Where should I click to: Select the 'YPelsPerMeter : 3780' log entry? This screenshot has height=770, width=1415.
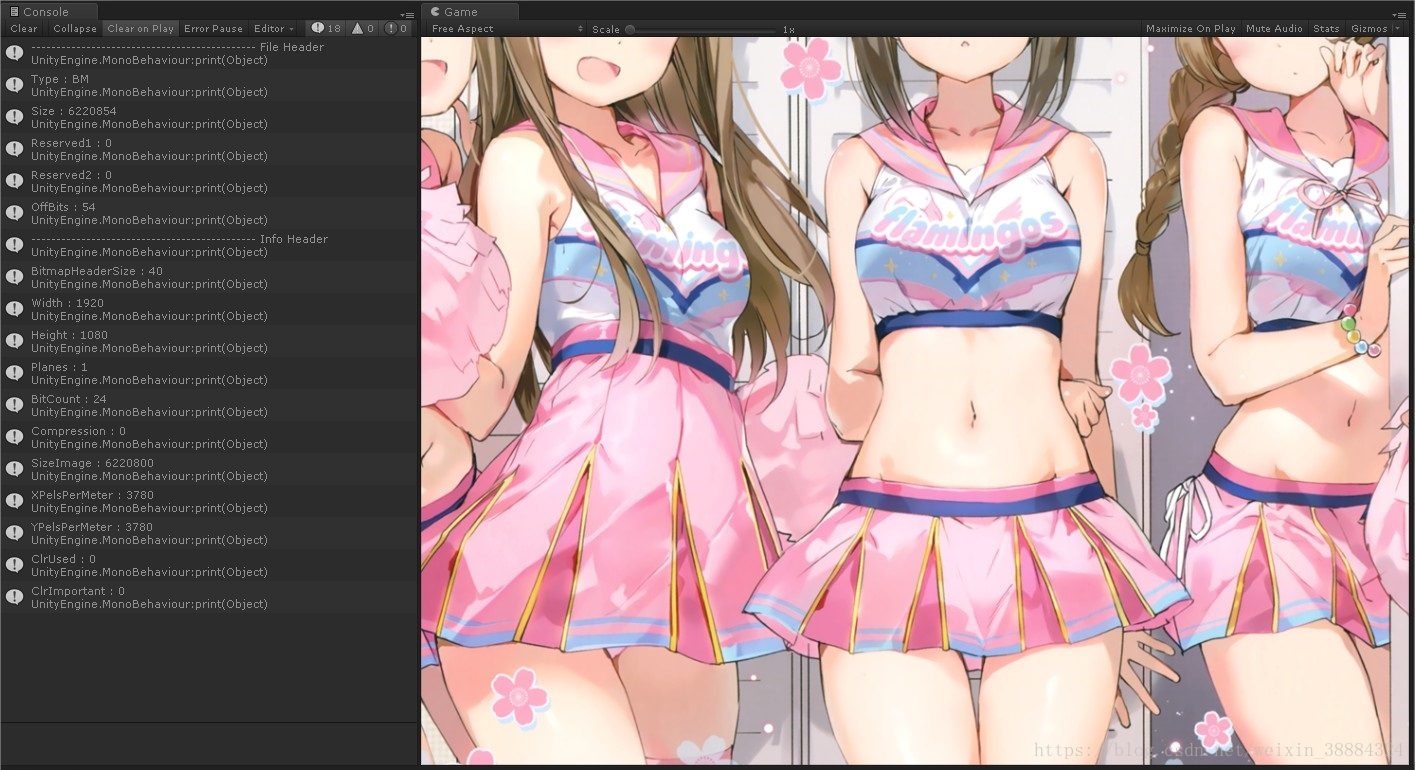(208, 533)
